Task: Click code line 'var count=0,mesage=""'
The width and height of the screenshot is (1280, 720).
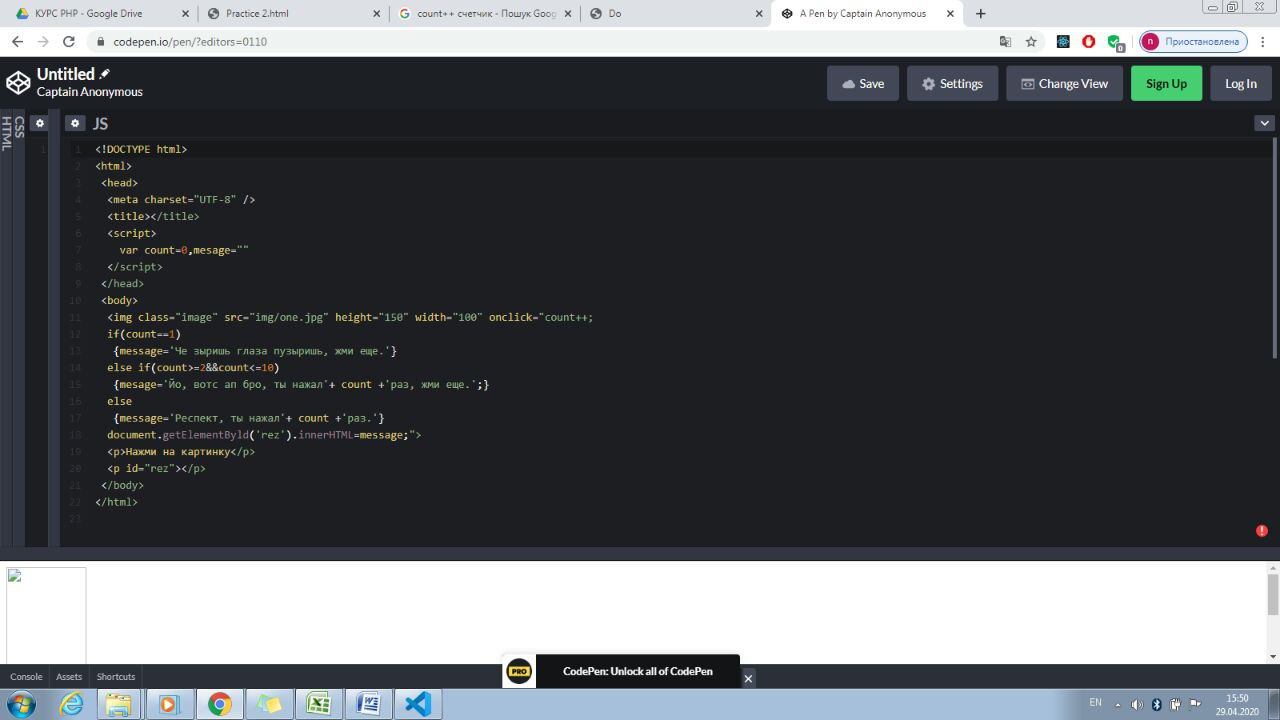Action: (184, 250)
